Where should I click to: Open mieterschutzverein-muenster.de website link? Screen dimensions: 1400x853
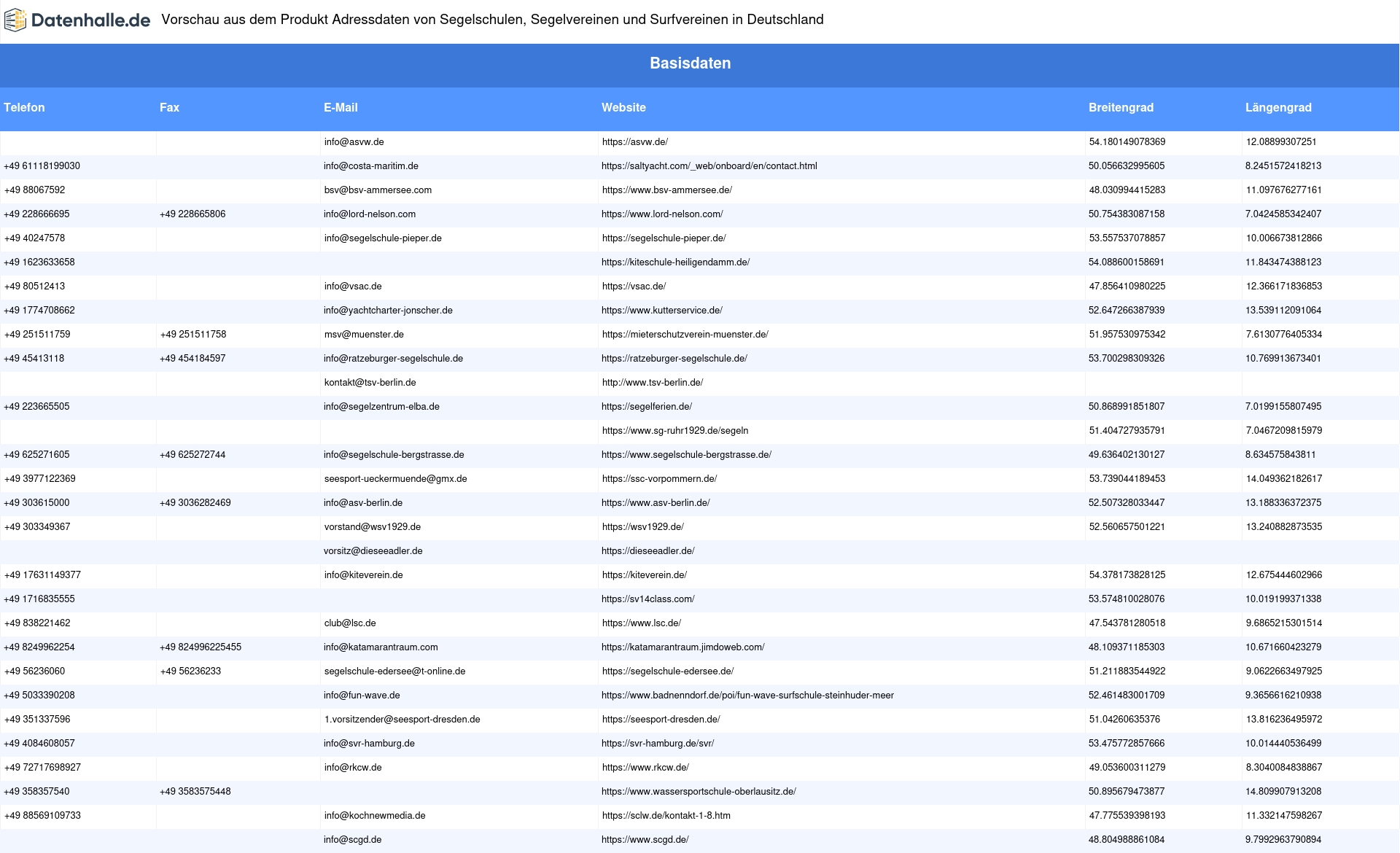[685, 335]
